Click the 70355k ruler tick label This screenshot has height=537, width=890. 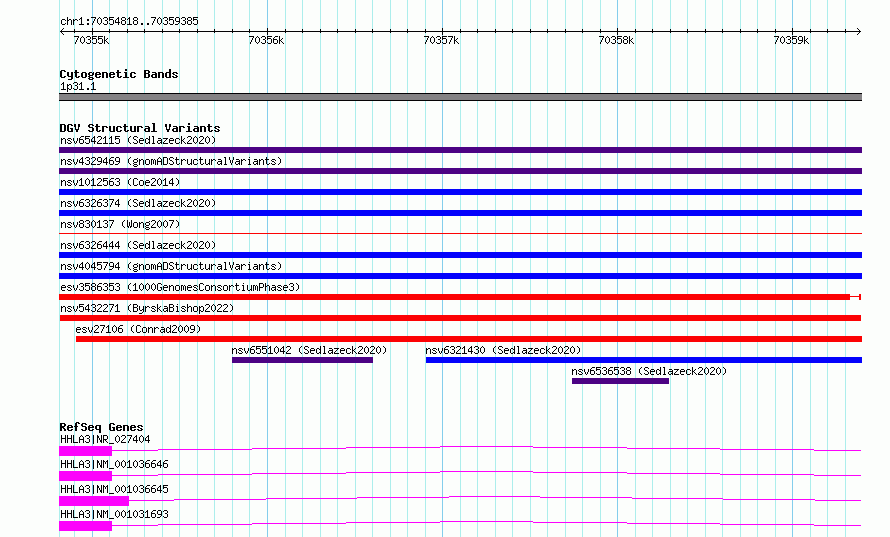pos(91,40)
